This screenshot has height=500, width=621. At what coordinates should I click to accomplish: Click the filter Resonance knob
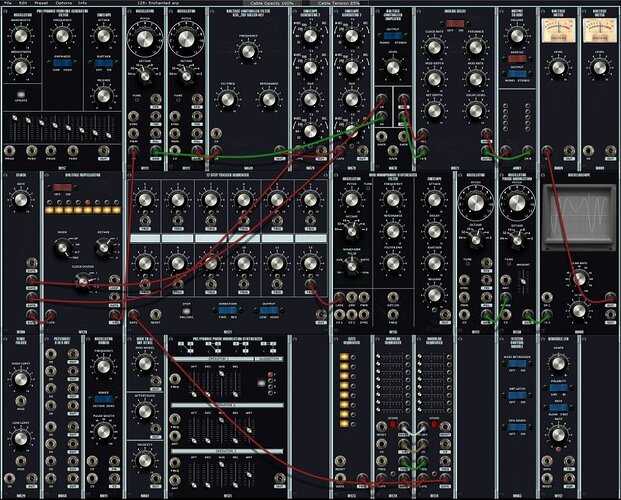coord(269,99)
